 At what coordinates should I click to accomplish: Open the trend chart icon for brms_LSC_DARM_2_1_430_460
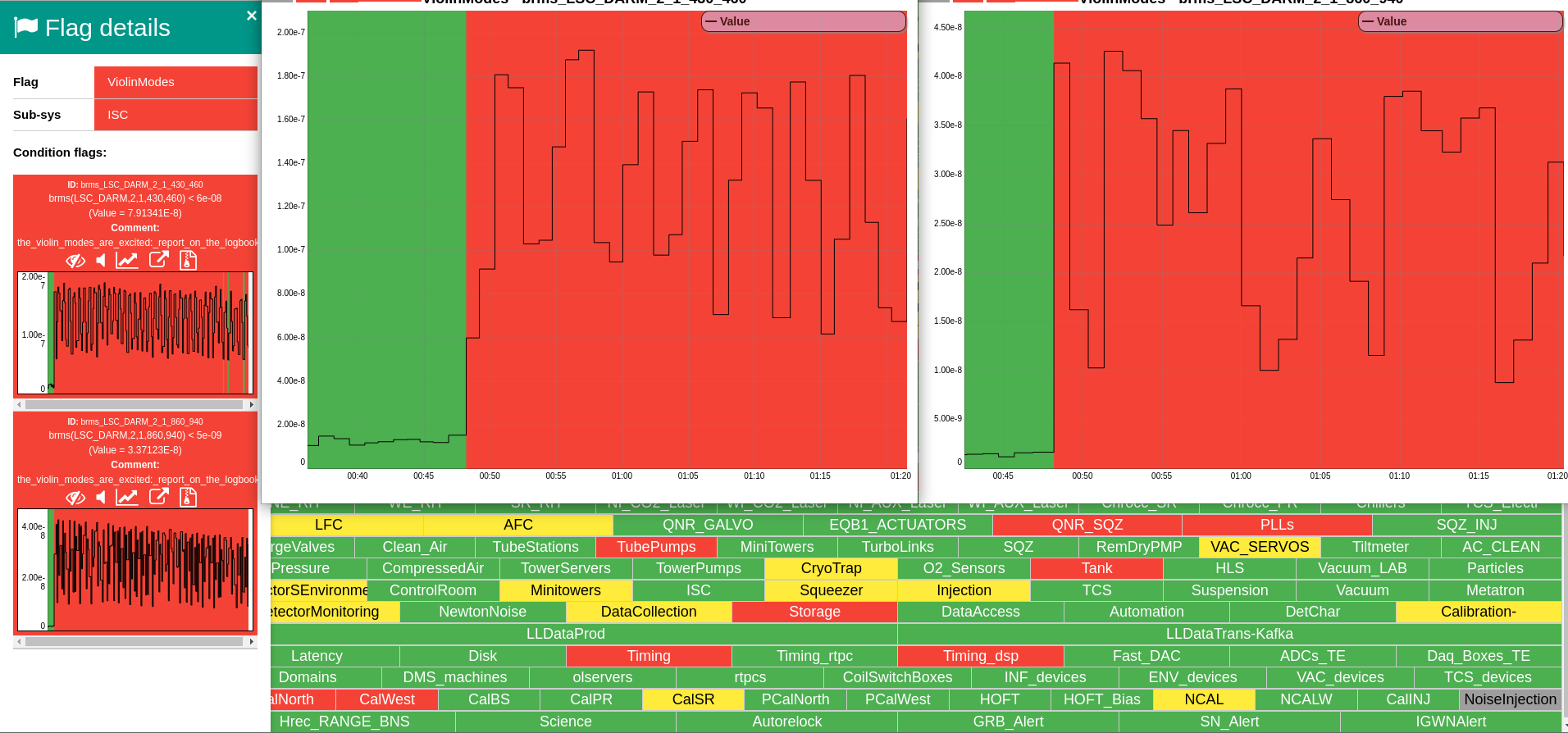pos(126,261)
